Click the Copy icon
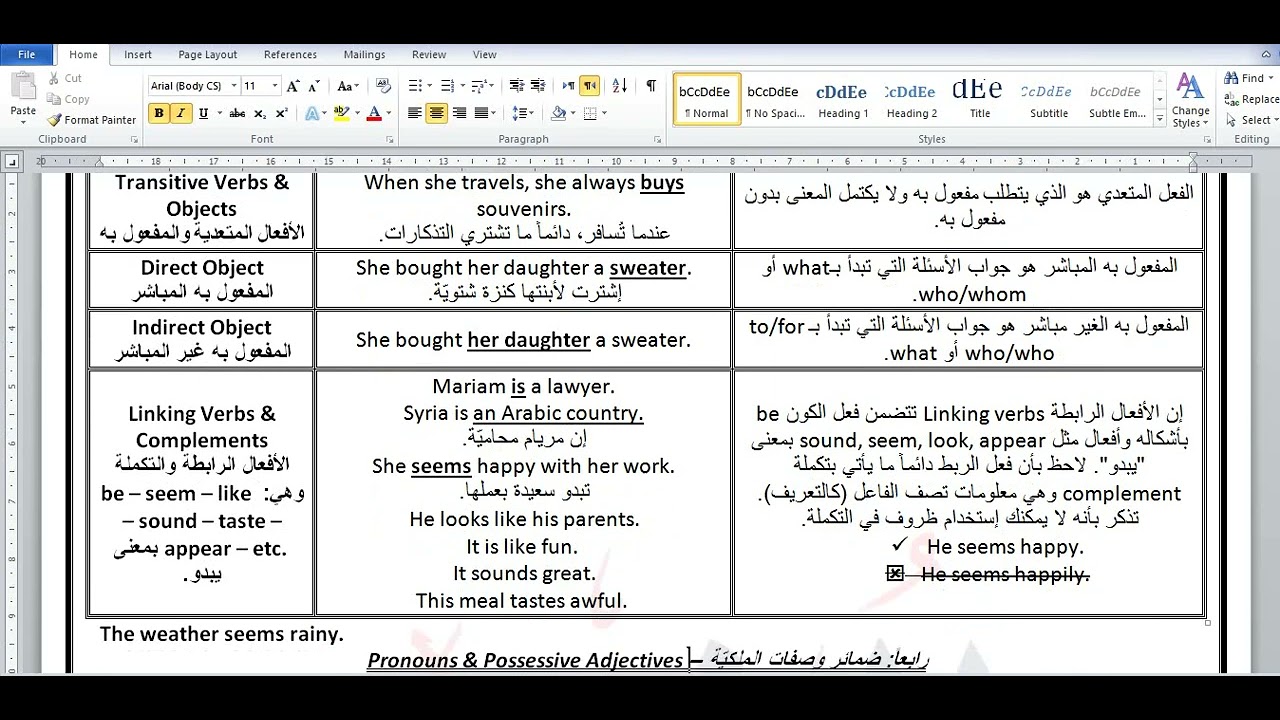This screenshot has height=720, width=1280. click(54, 99)
